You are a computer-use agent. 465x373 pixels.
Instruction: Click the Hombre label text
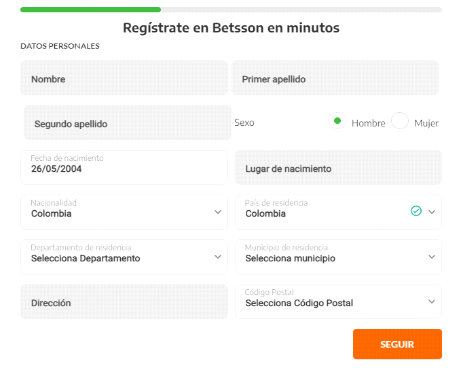click(368, 123)
